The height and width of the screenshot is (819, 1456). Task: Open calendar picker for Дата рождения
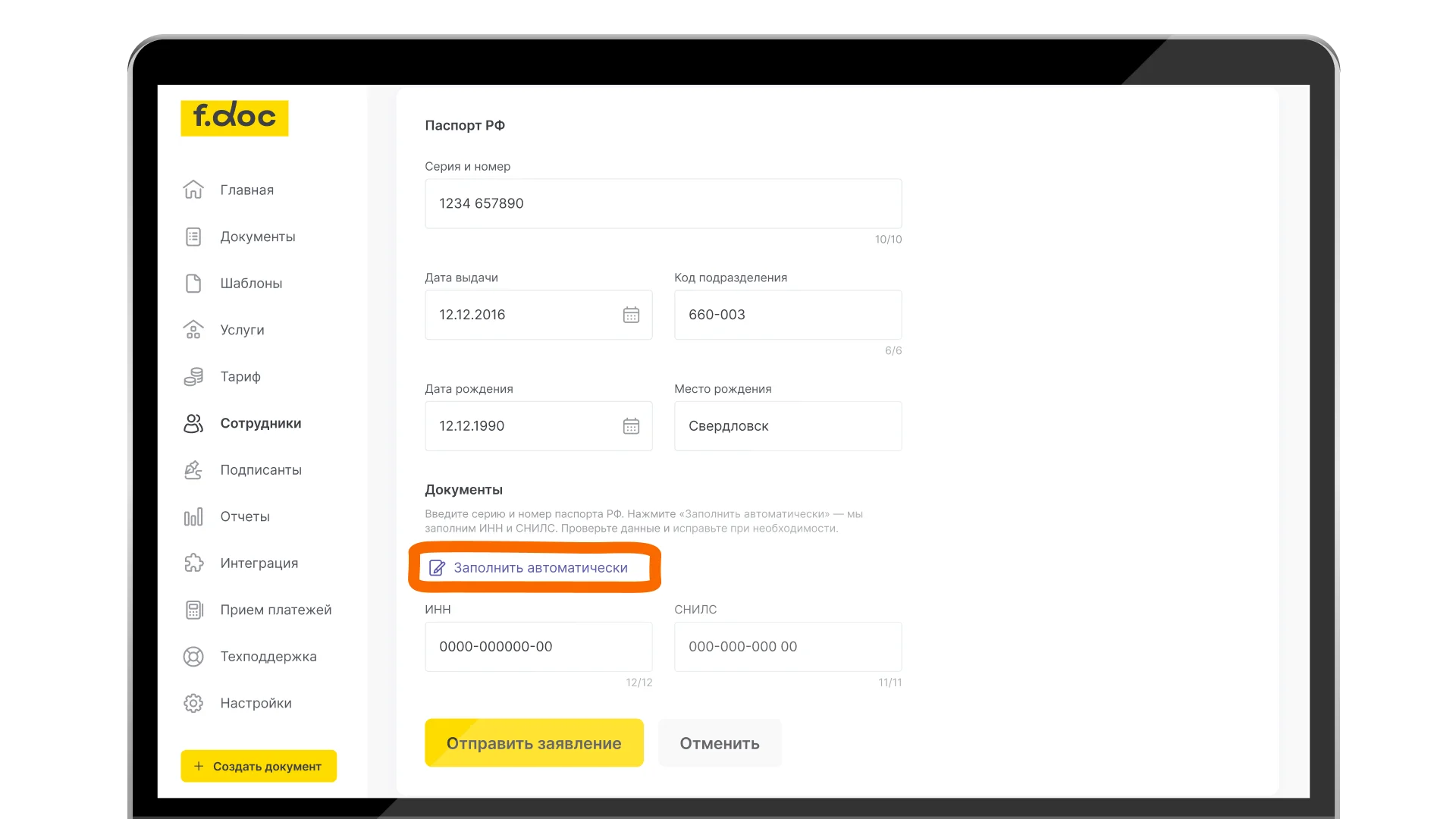click(631, 426)
